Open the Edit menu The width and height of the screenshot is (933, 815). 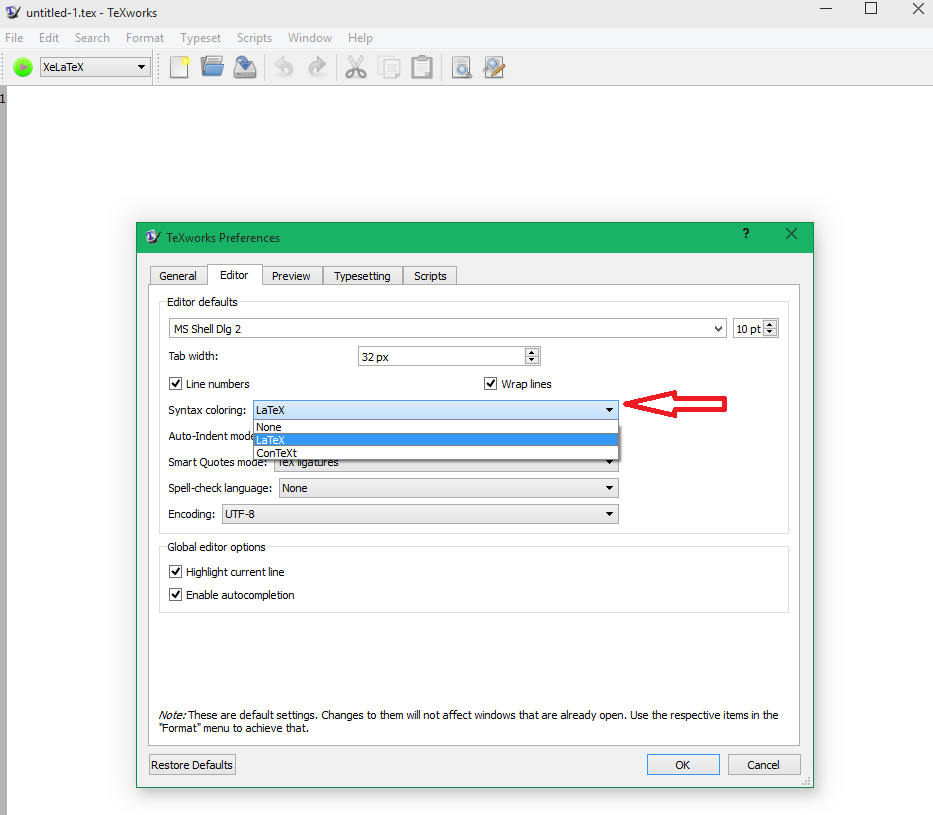click(x=49, y=38)
